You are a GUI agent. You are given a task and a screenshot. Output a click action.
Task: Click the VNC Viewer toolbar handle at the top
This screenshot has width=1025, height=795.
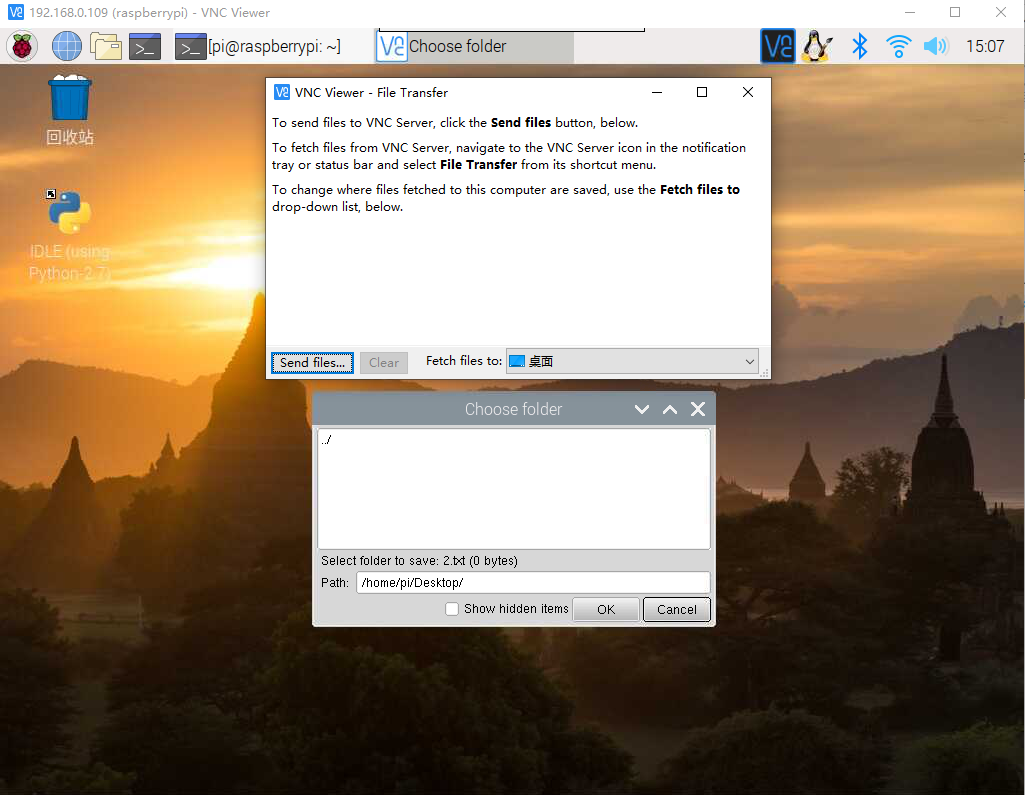(x=512, y=29)
